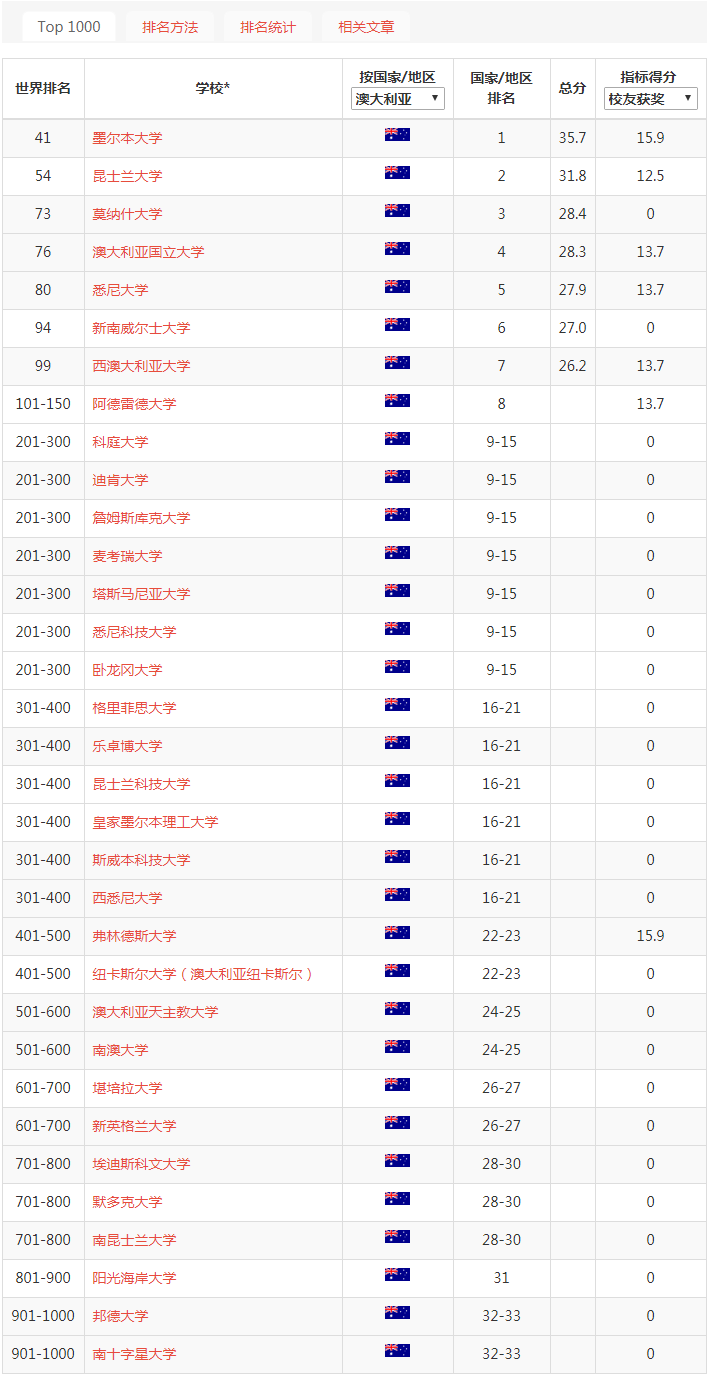The height and width of the screenshot is (1374, 707).
Task: Open the 堪培拉大学 link
Action: click(x=127, y=1088)
